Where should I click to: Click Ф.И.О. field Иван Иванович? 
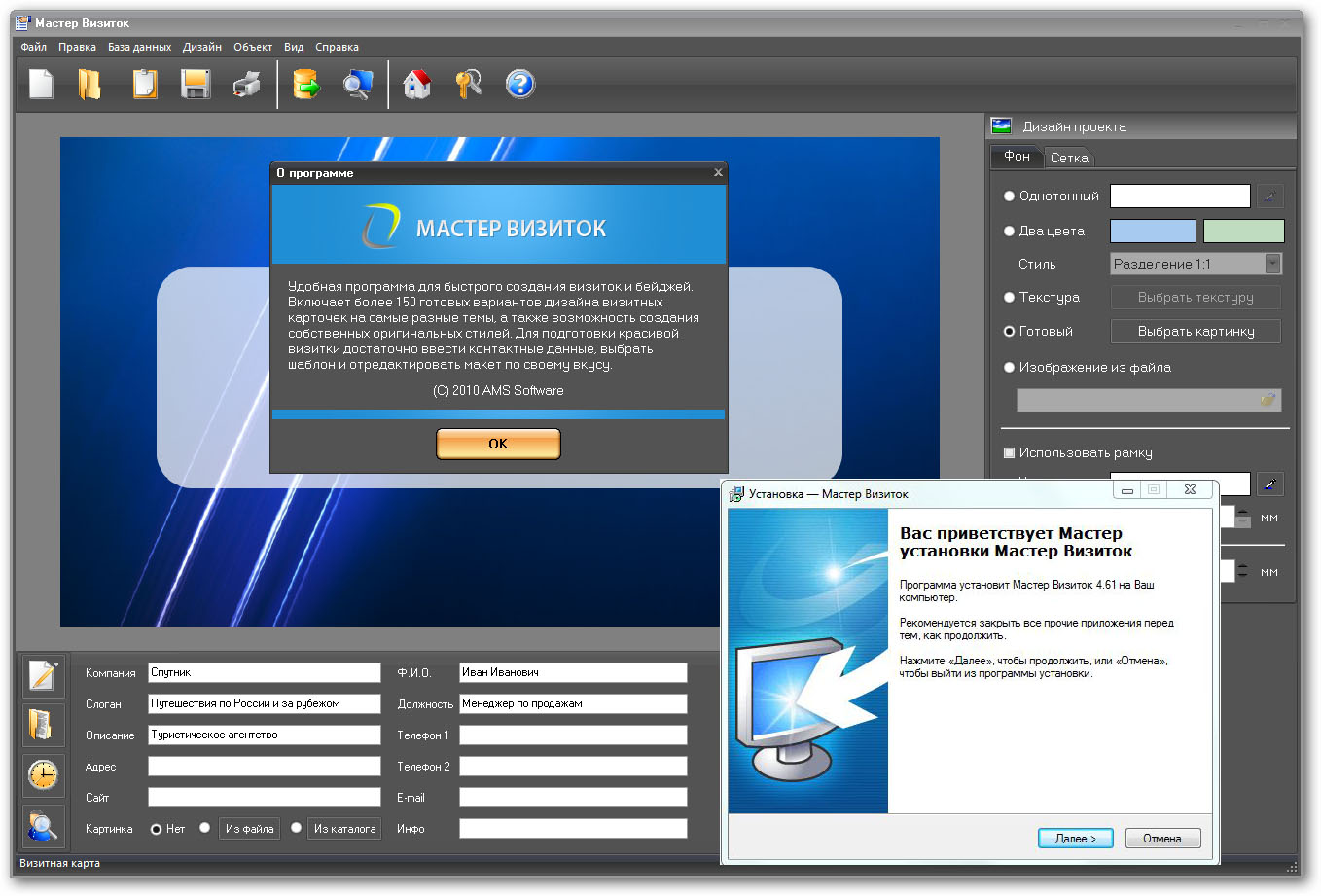point(573,673)
